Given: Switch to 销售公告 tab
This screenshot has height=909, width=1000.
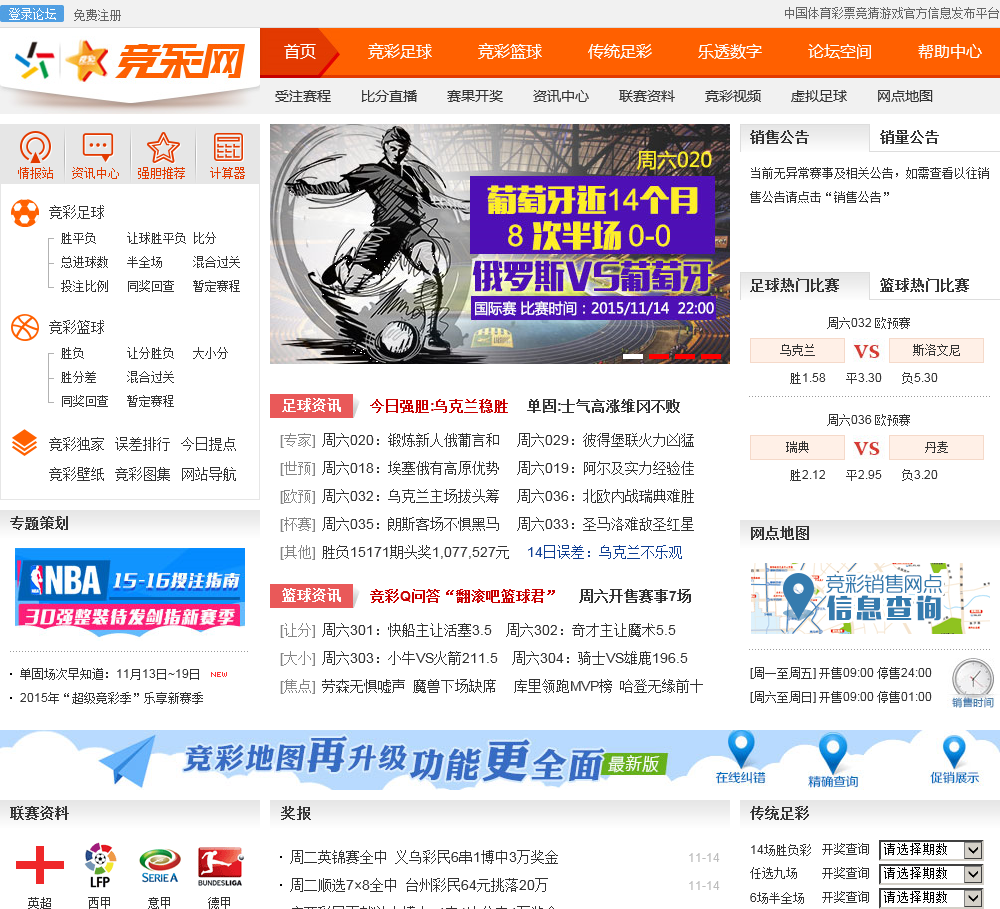Looking at the screenshot, I should click(779, 137).
